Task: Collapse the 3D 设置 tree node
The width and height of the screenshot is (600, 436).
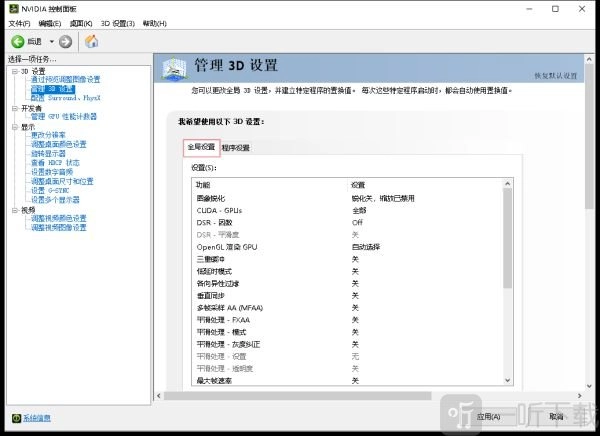Action: pyautogui.click(x=14, y=71)
